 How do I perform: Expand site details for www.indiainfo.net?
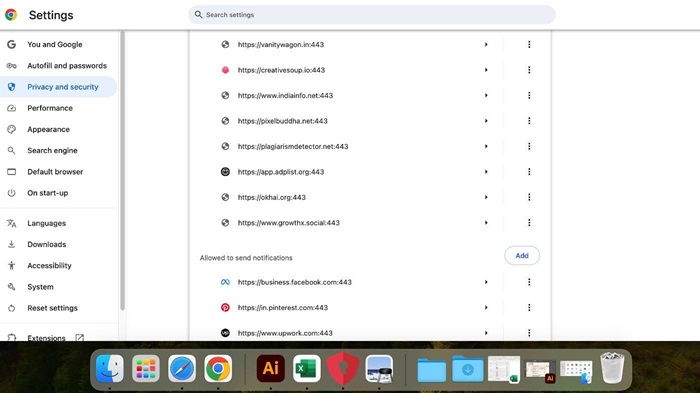point(486,95)
